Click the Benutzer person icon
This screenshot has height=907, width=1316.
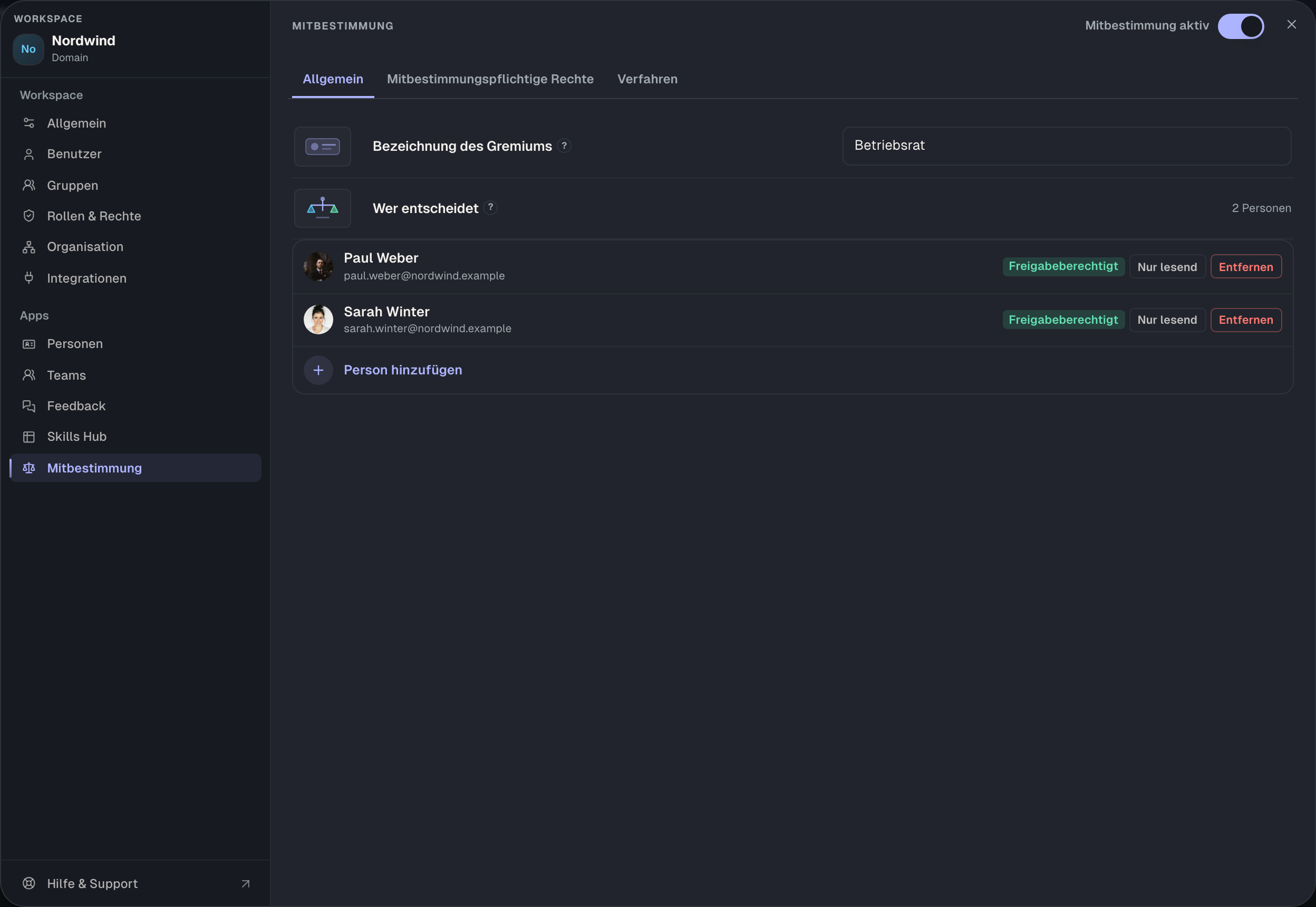[29, 154]
